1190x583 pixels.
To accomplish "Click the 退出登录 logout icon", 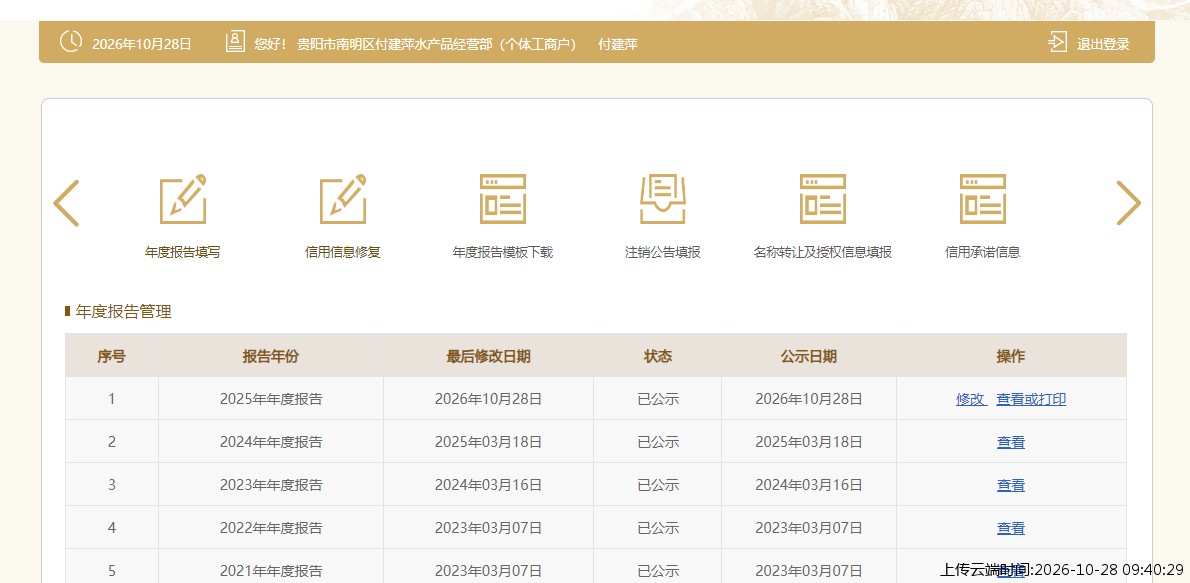I will pos(1057,42).
